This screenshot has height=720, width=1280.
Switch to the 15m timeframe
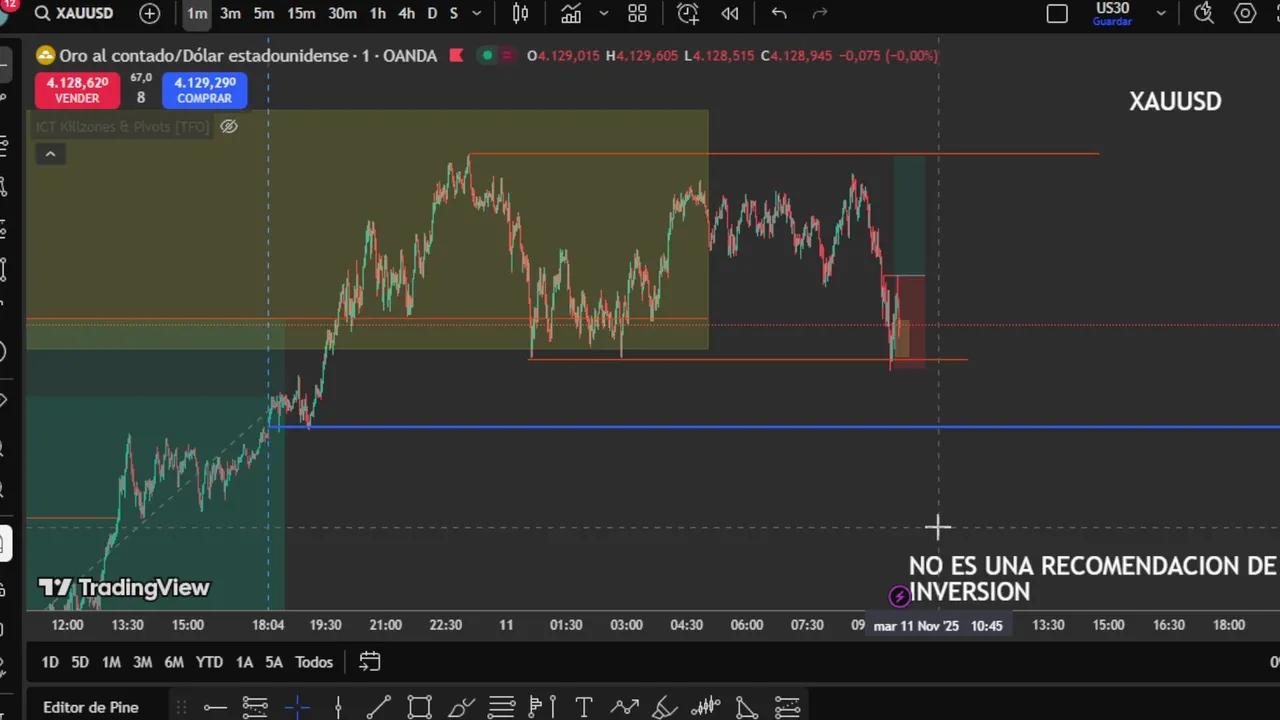301,13
